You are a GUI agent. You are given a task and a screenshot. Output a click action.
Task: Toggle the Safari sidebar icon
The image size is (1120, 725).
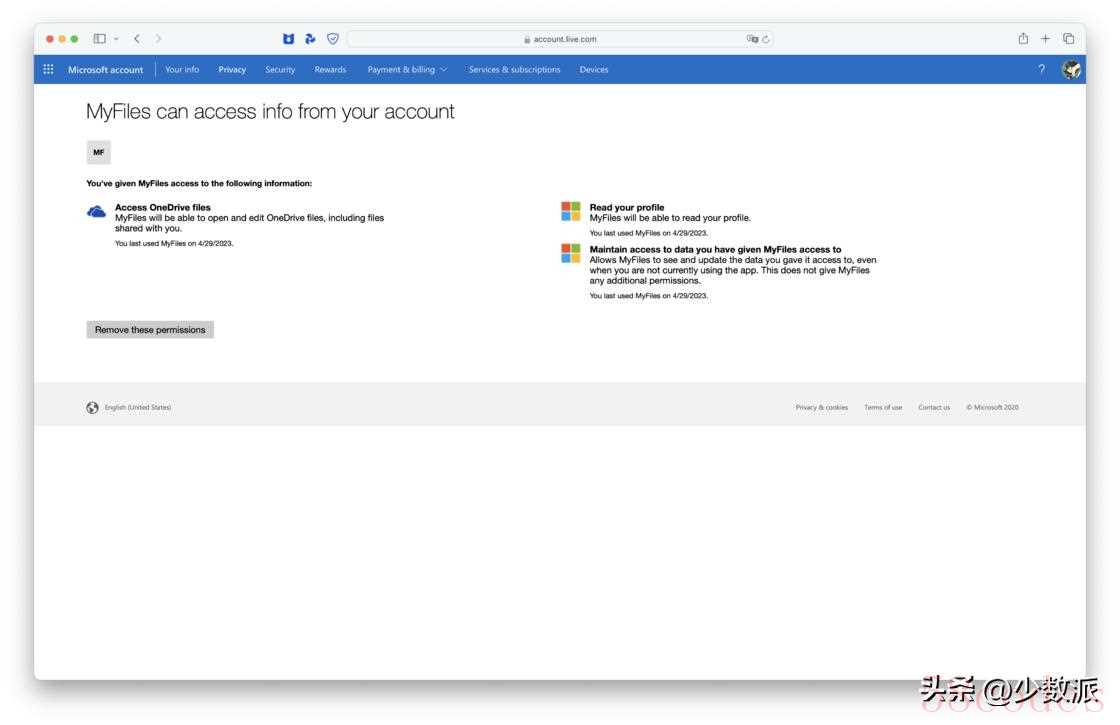click(x=99, y=39)
